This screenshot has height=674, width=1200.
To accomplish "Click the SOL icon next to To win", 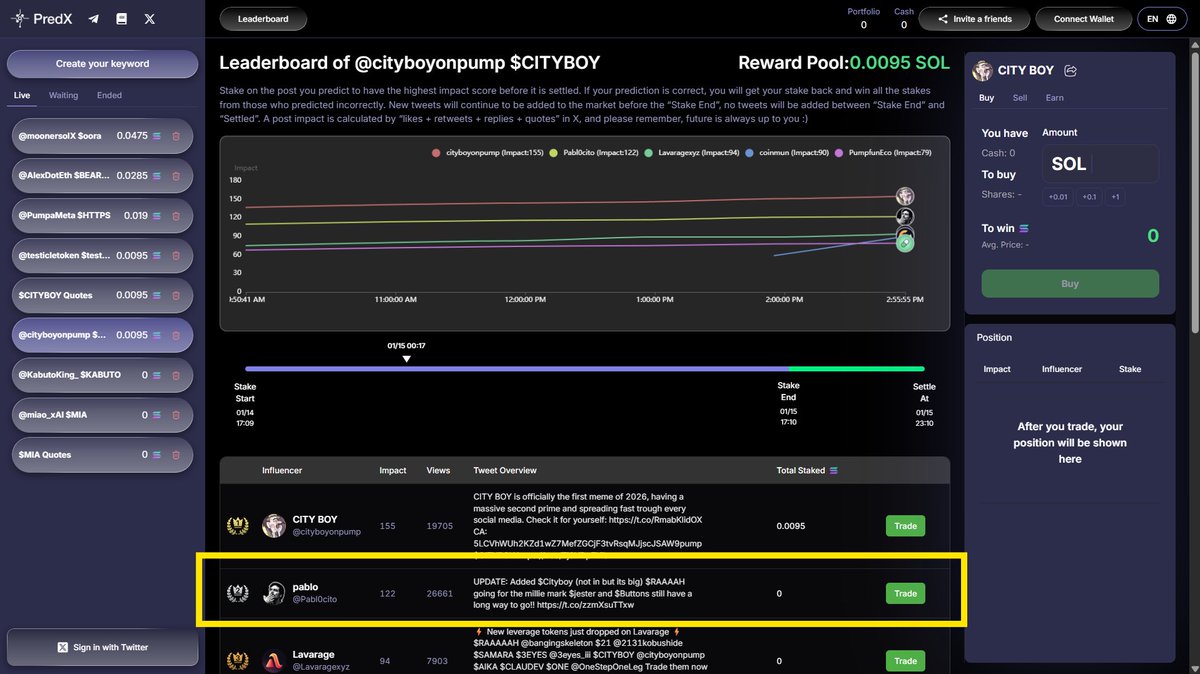I will pos(1024,229).
